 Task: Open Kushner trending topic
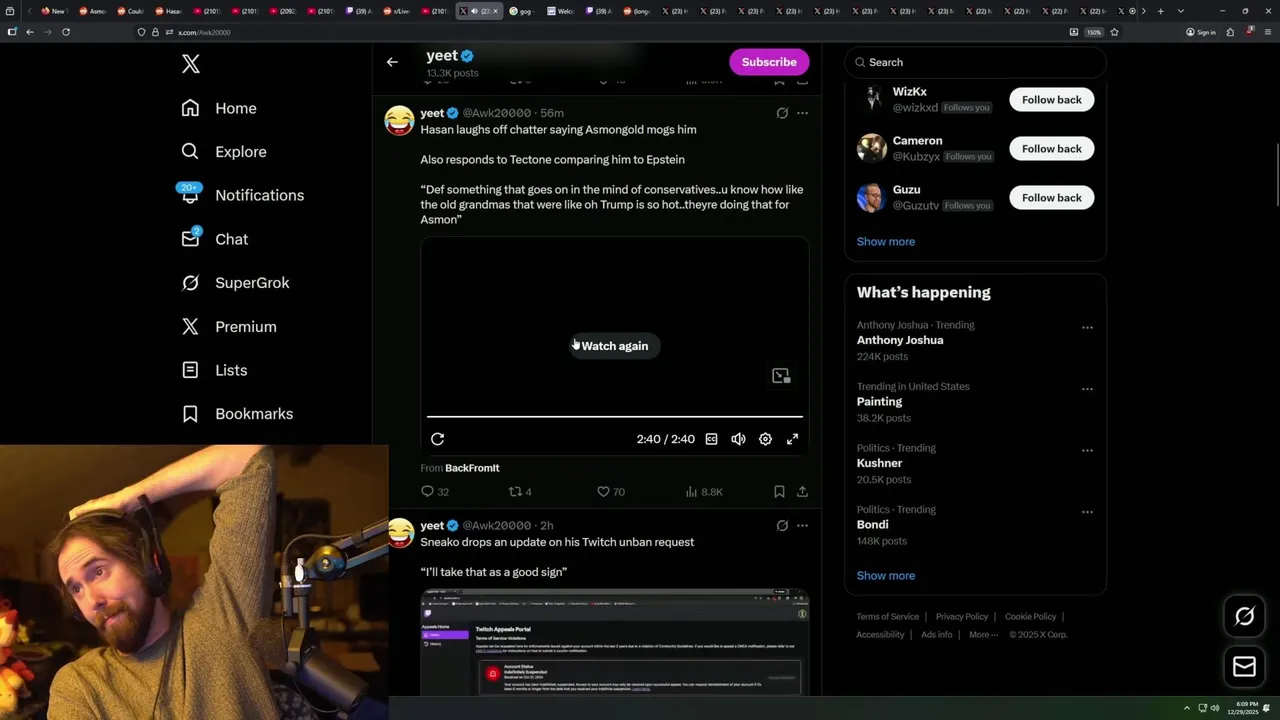(x=880, y=464)
